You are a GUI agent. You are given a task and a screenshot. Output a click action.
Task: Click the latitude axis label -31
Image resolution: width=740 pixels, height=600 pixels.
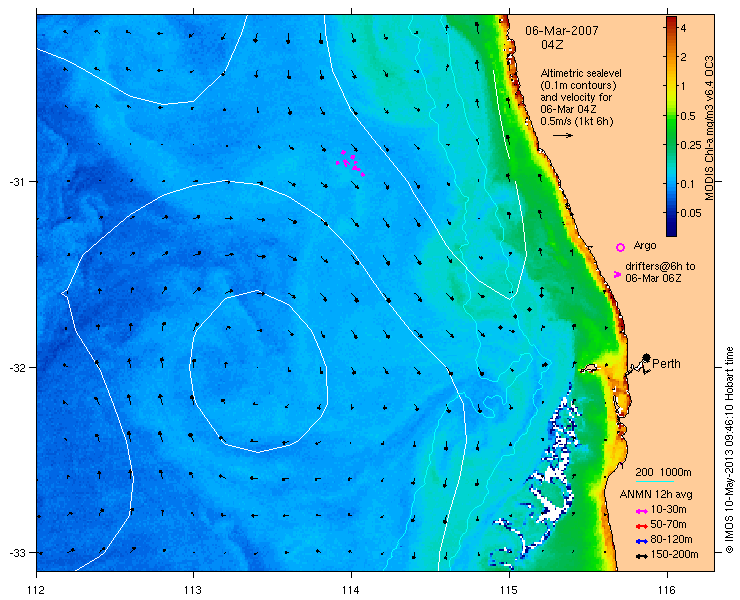[17, 182]
